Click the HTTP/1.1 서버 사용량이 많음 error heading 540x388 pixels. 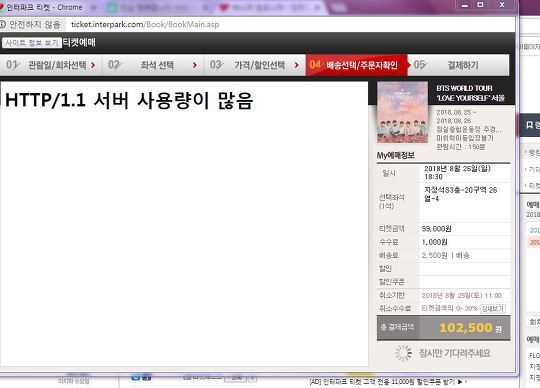click(x=129, y=100)
